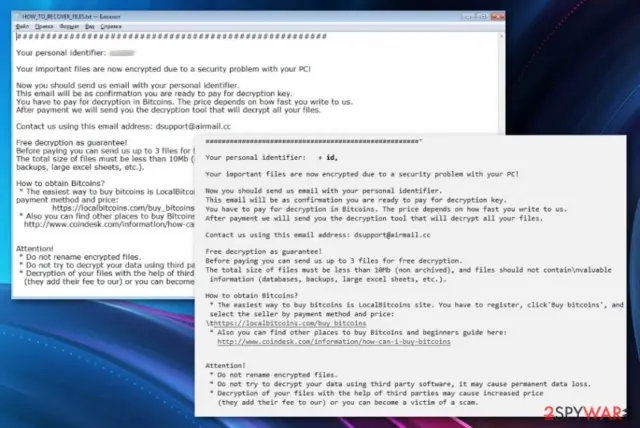This screenshot has width=640, height=428.
Task: Click 'This email will be as confirmation' in Notepad
Action: (154, 94)
